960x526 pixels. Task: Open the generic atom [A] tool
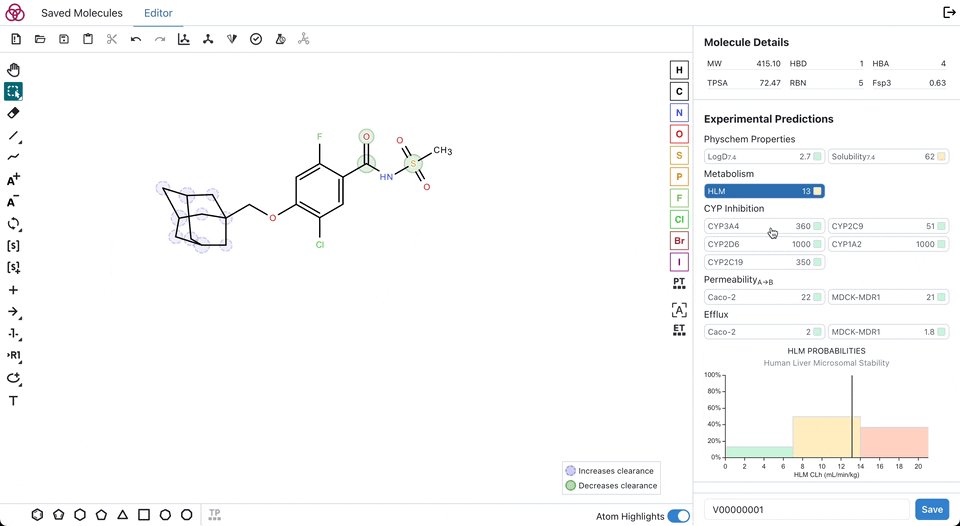(679, 310)
